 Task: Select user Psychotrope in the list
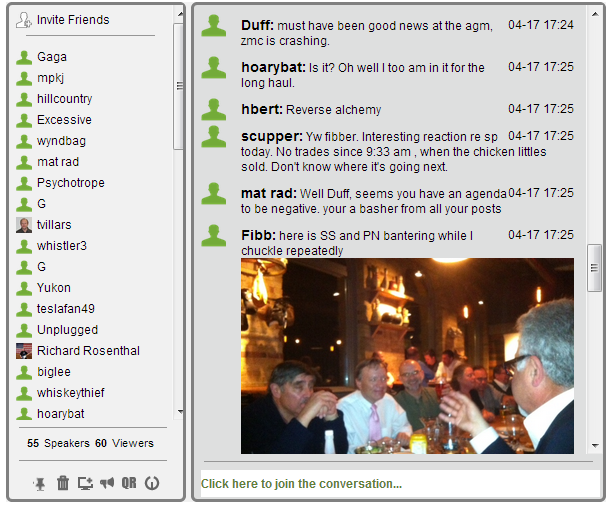point(71,183)
